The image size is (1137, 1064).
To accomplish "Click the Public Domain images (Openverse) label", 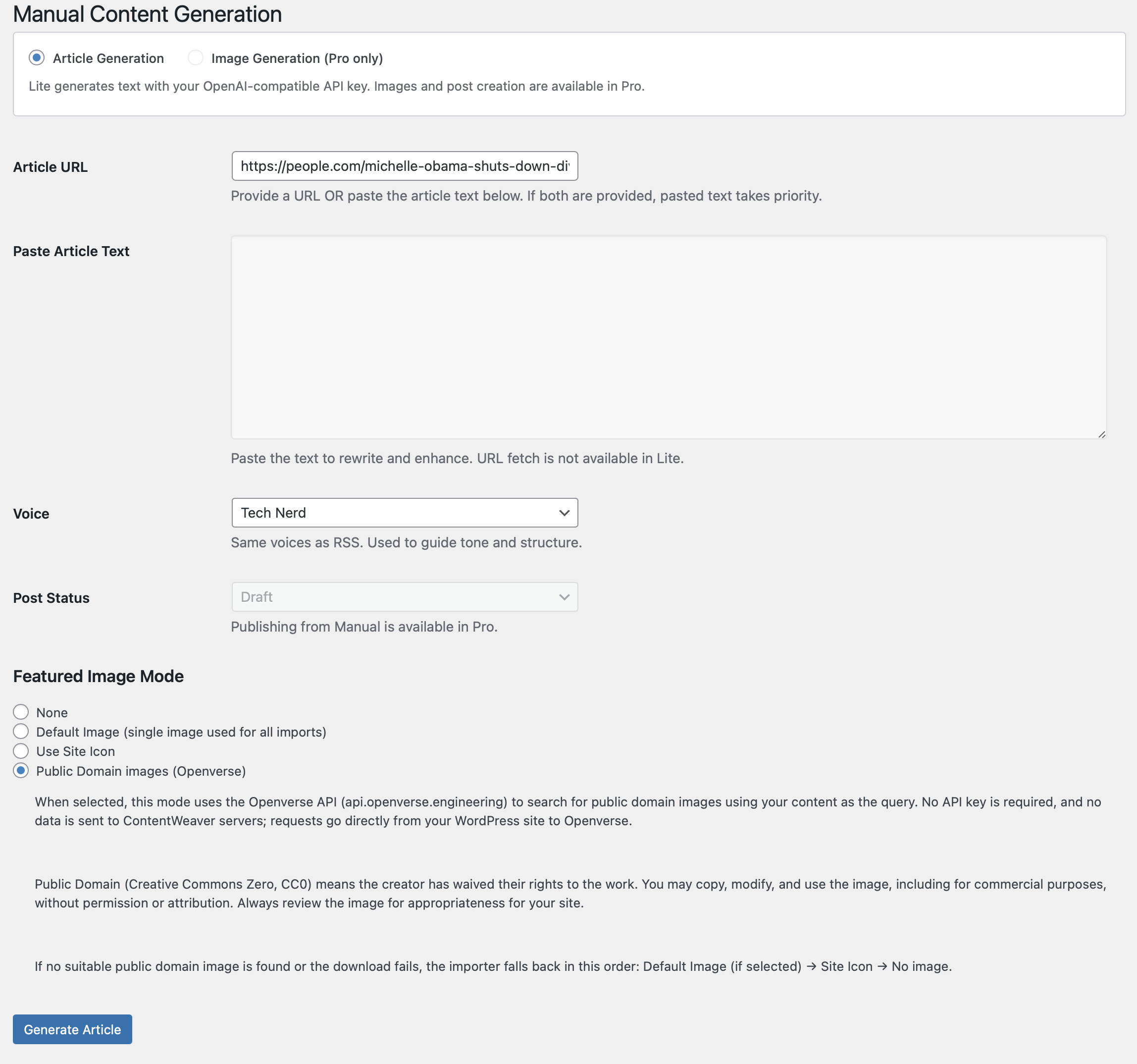I will (x=141, y=771).
